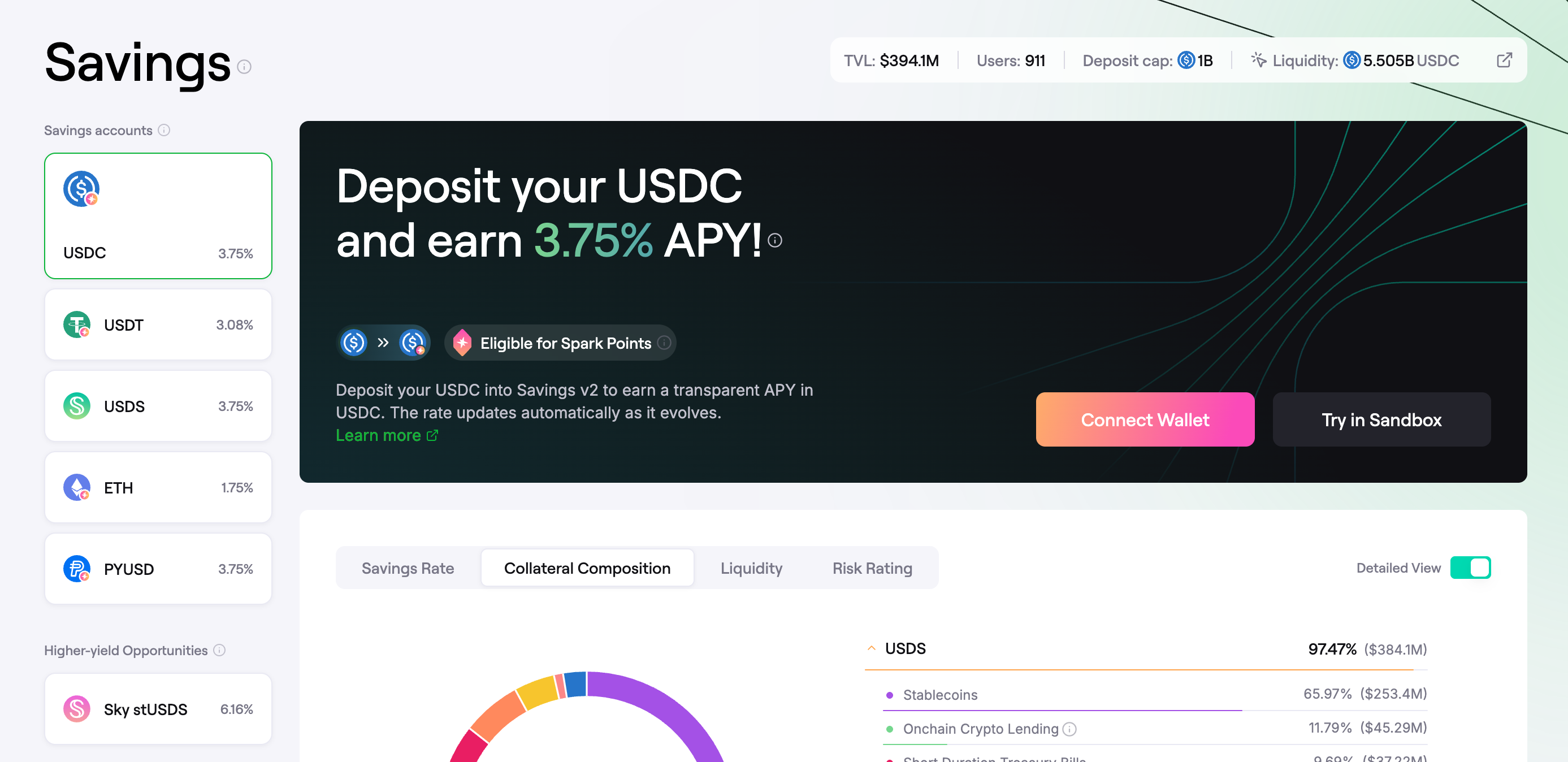This screenshot has height=762, width=1568.
Task: Choose the ETH savings account
Action: tap(158, 487)
